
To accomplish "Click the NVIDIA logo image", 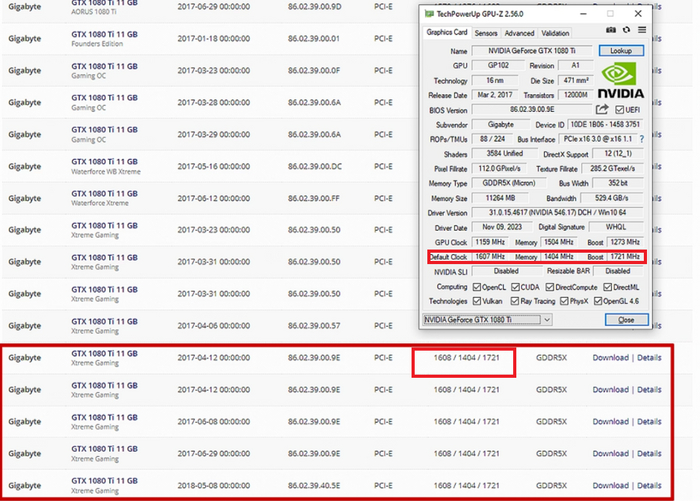I will 621,80.
